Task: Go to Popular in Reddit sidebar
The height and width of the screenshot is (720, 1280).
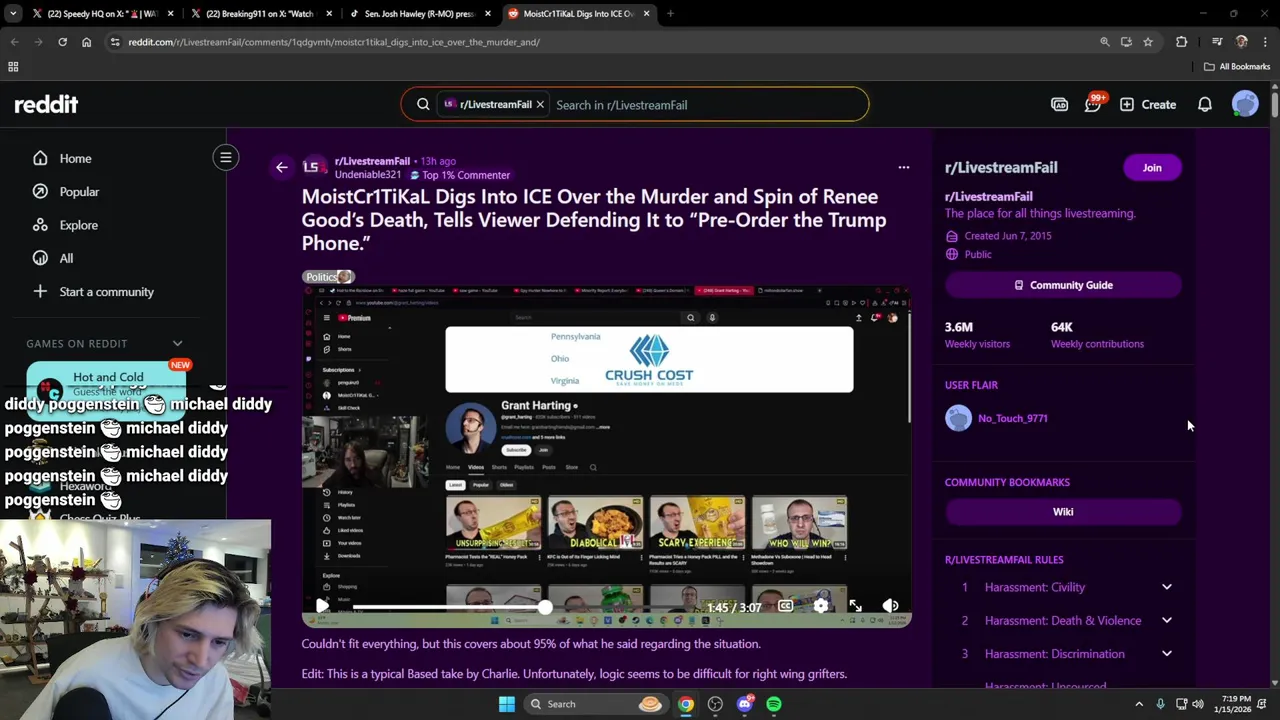Action: [79, 191]
